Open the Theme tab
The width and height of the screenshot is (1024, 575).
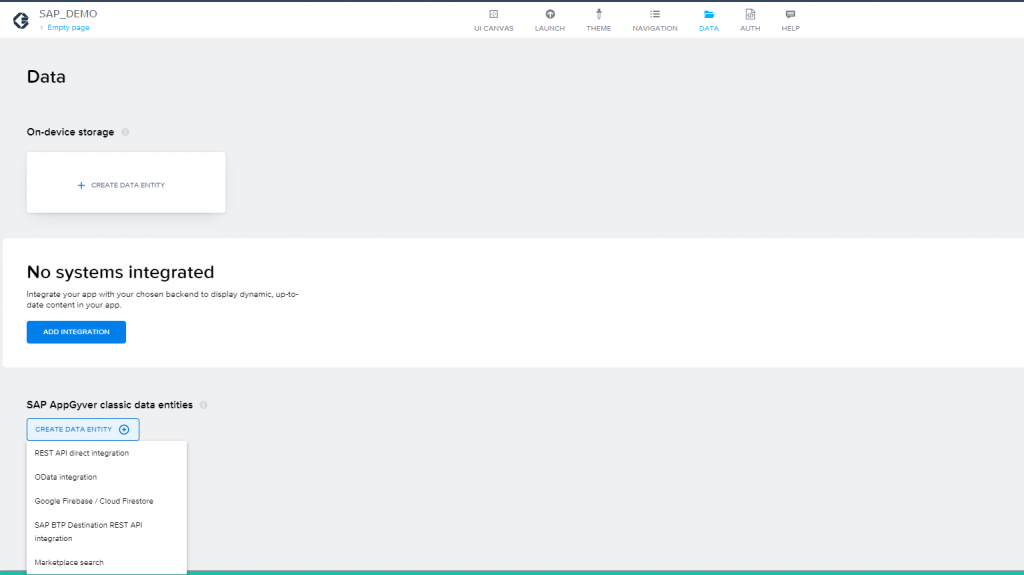pos(599,20)
